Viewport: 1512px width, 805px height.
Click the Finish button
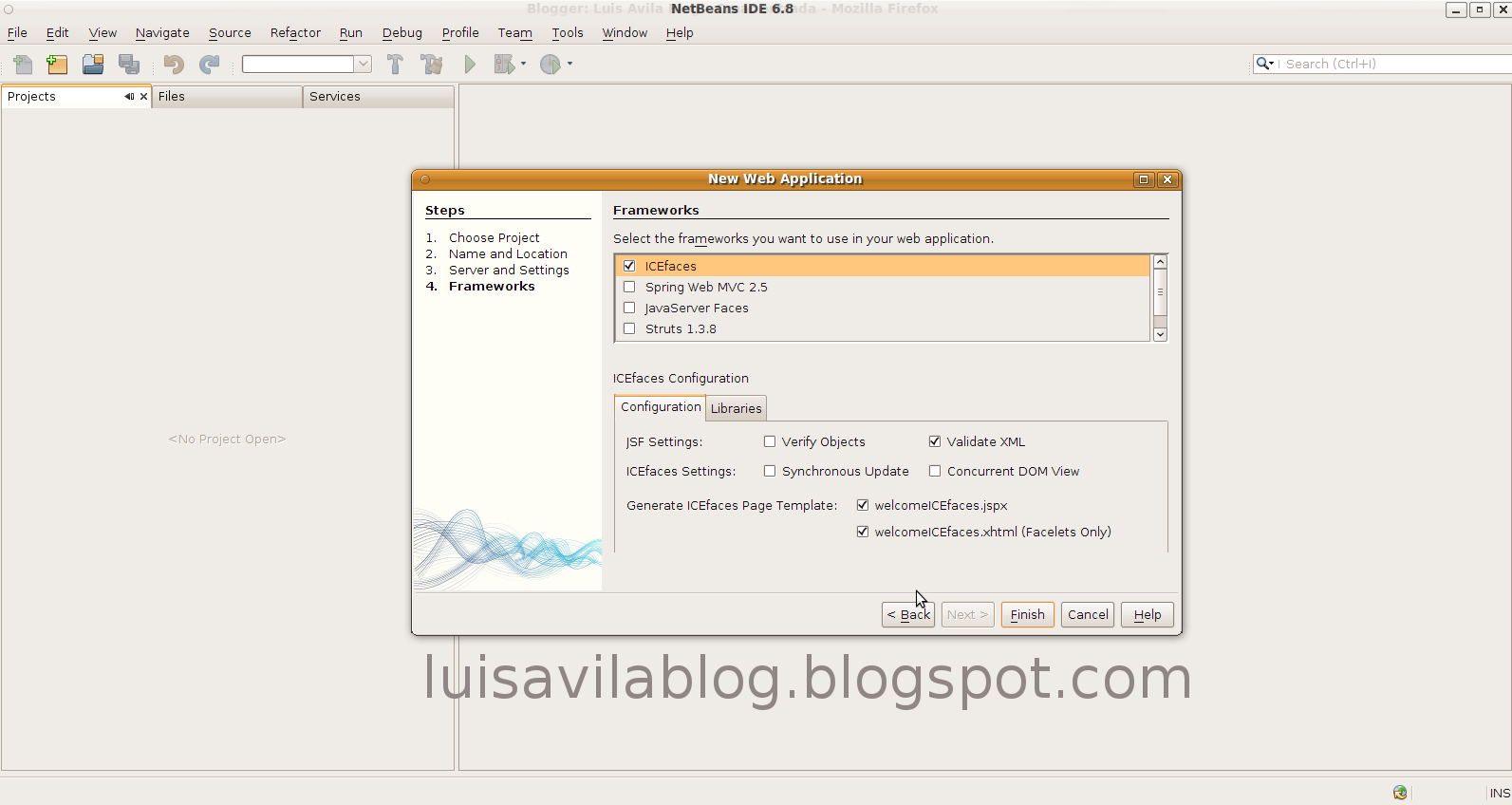point(1027,615)
